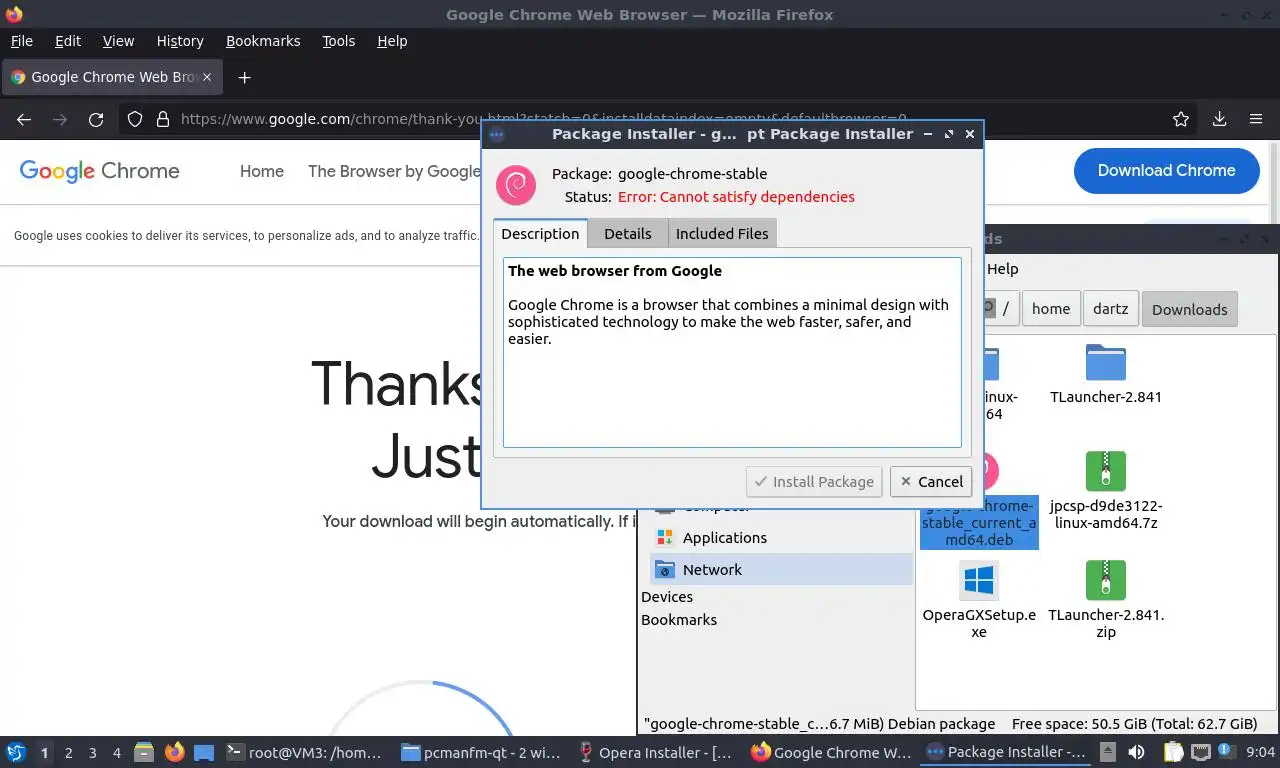Click the notification bell tray icon
The width and height of the screenshot is (1280, 768).
tap(1225, 752)
